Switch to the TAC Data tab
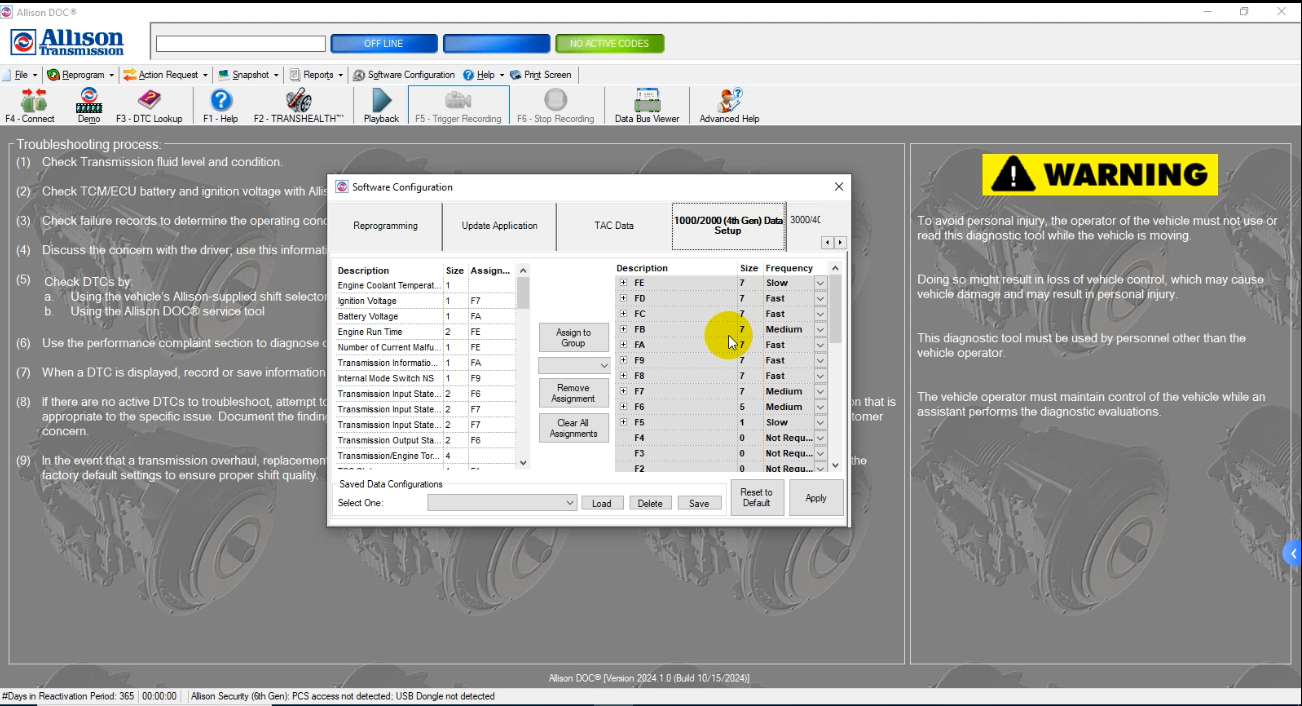 pos(614,226)
